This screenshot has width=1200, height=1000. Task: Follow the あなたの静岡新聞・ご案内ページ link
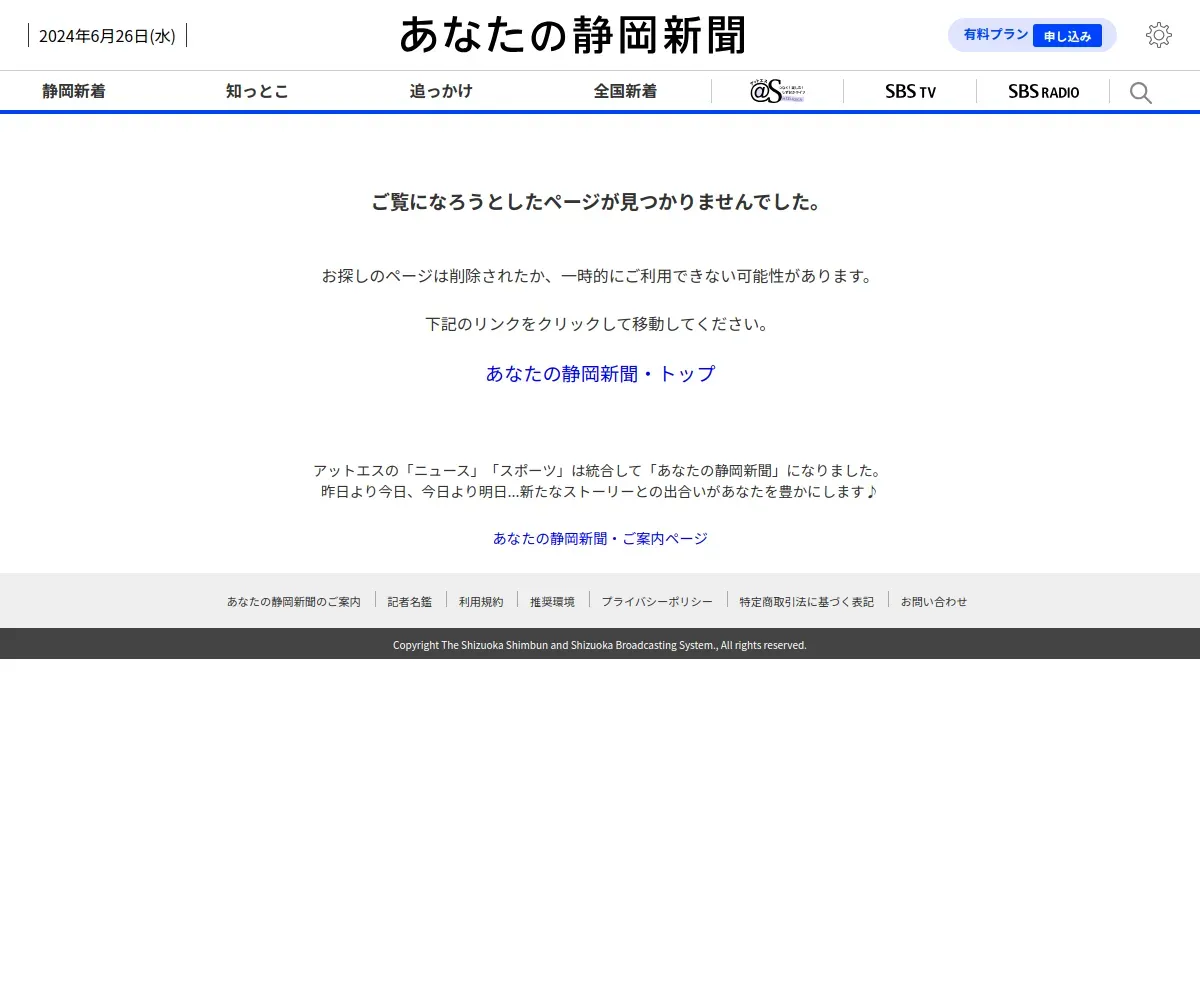click(x=600, y=538)
